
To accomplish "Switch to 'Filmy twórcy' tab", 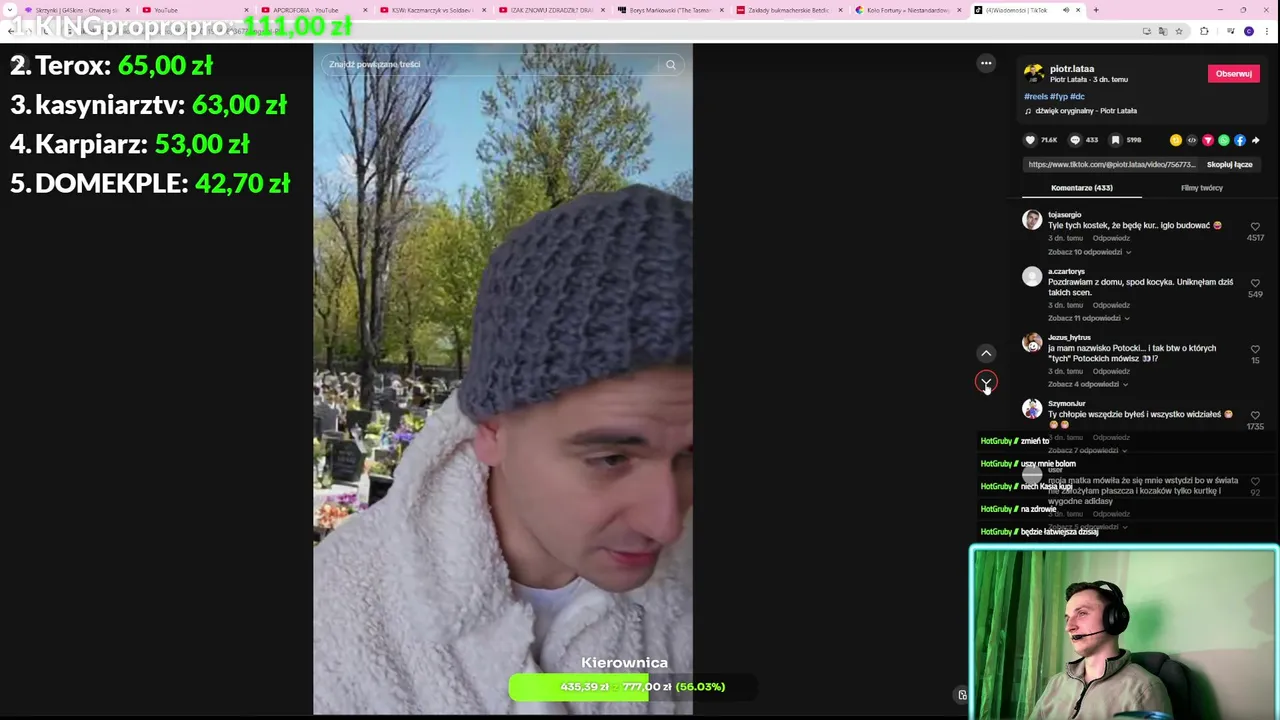I will coord(1202,188).
